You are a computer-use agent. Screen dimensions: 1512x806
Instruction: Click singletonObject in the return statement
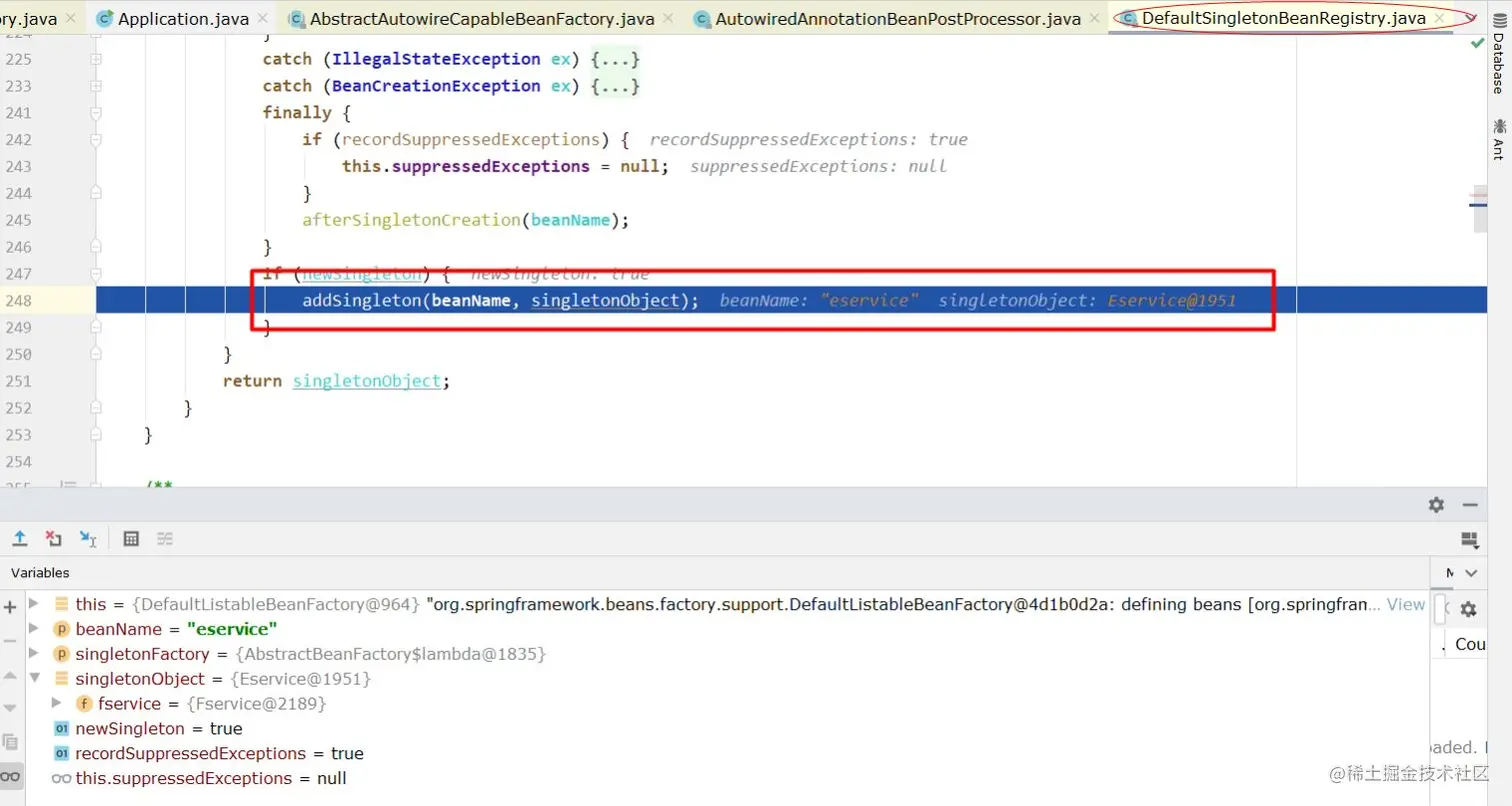pos(366,381)
